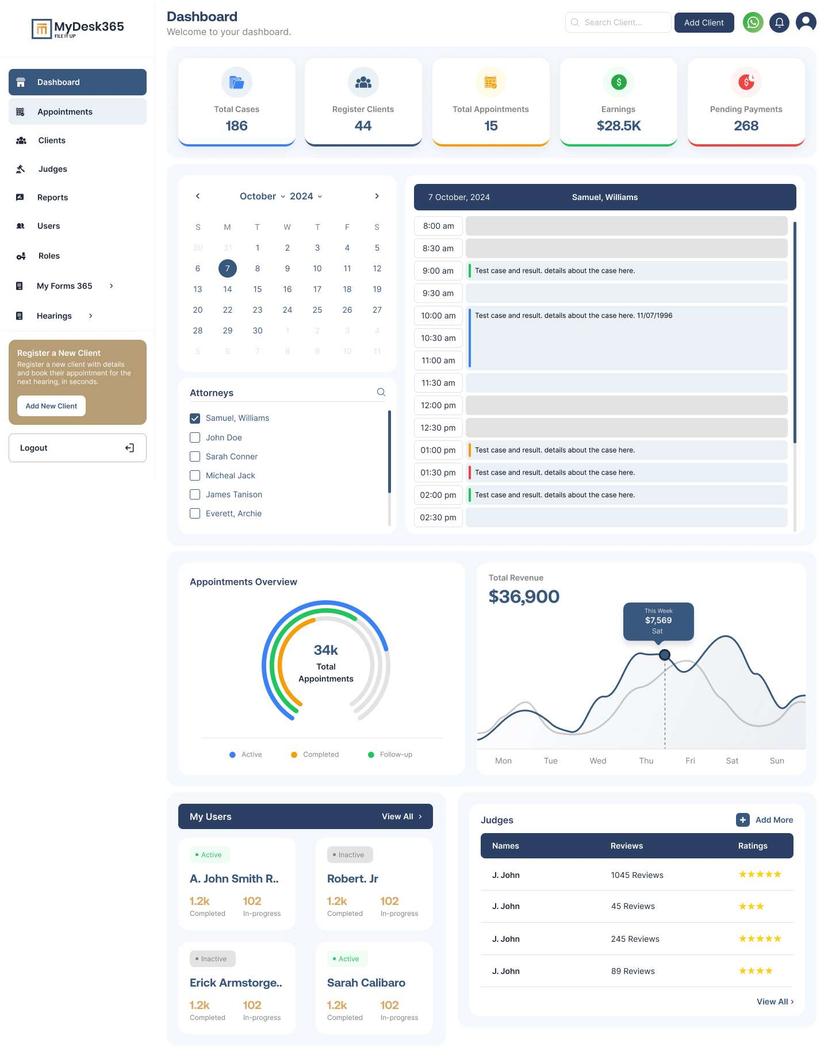828x1063 pixels.
Task: Check the Micheal Jack attorney checkbox
Action: point(195,475)
